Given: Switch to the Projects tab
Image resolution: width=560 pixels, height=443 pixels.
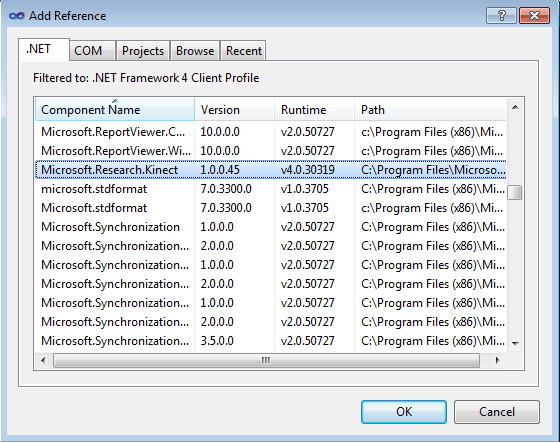Looking at the screenshot, I should click(143, 51).
